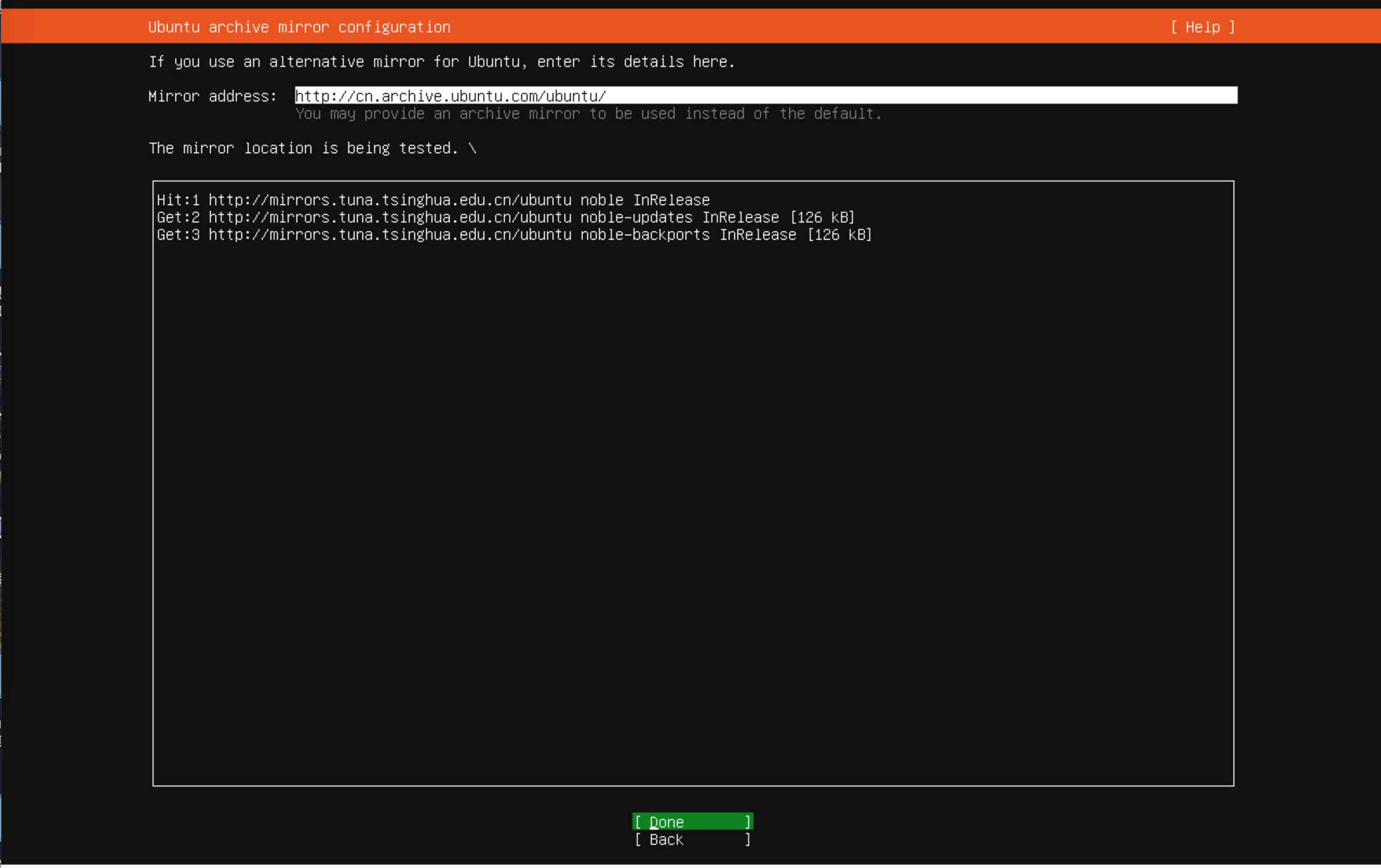Click the tsinghua mirror URL in Hit:1 line
The height and width of the screenshot is (868, 1381).
point(390,200)
